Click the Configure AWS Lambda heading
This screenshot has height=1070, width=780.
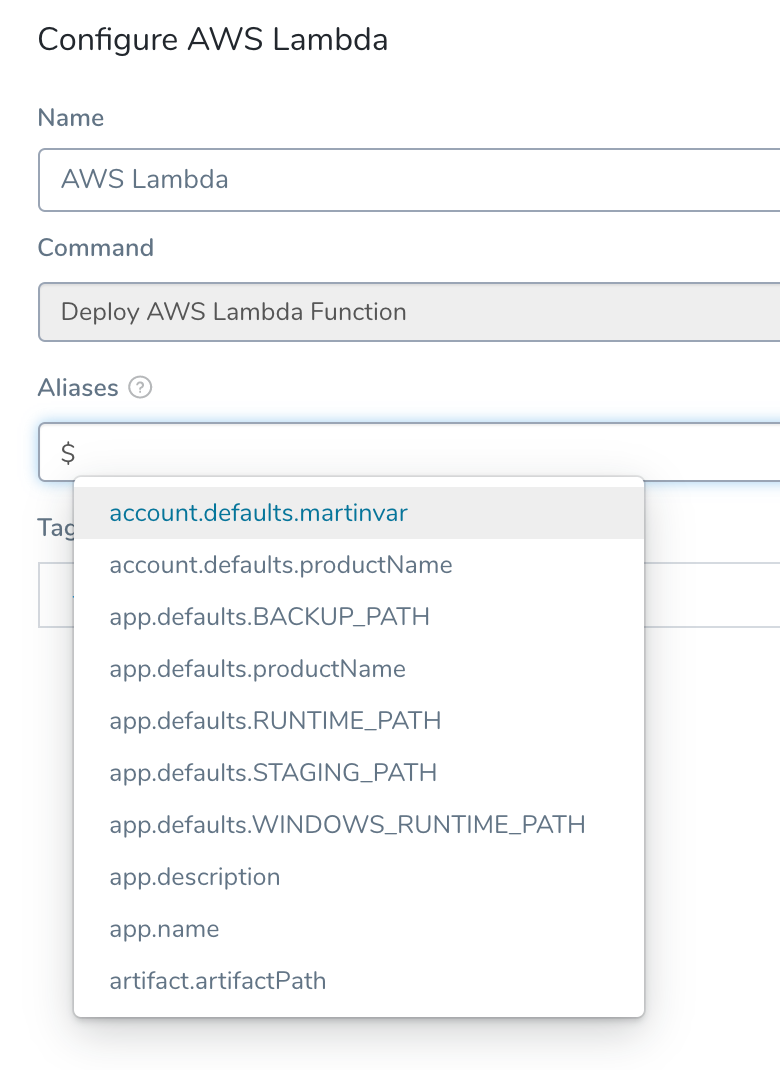pos(213,40)
